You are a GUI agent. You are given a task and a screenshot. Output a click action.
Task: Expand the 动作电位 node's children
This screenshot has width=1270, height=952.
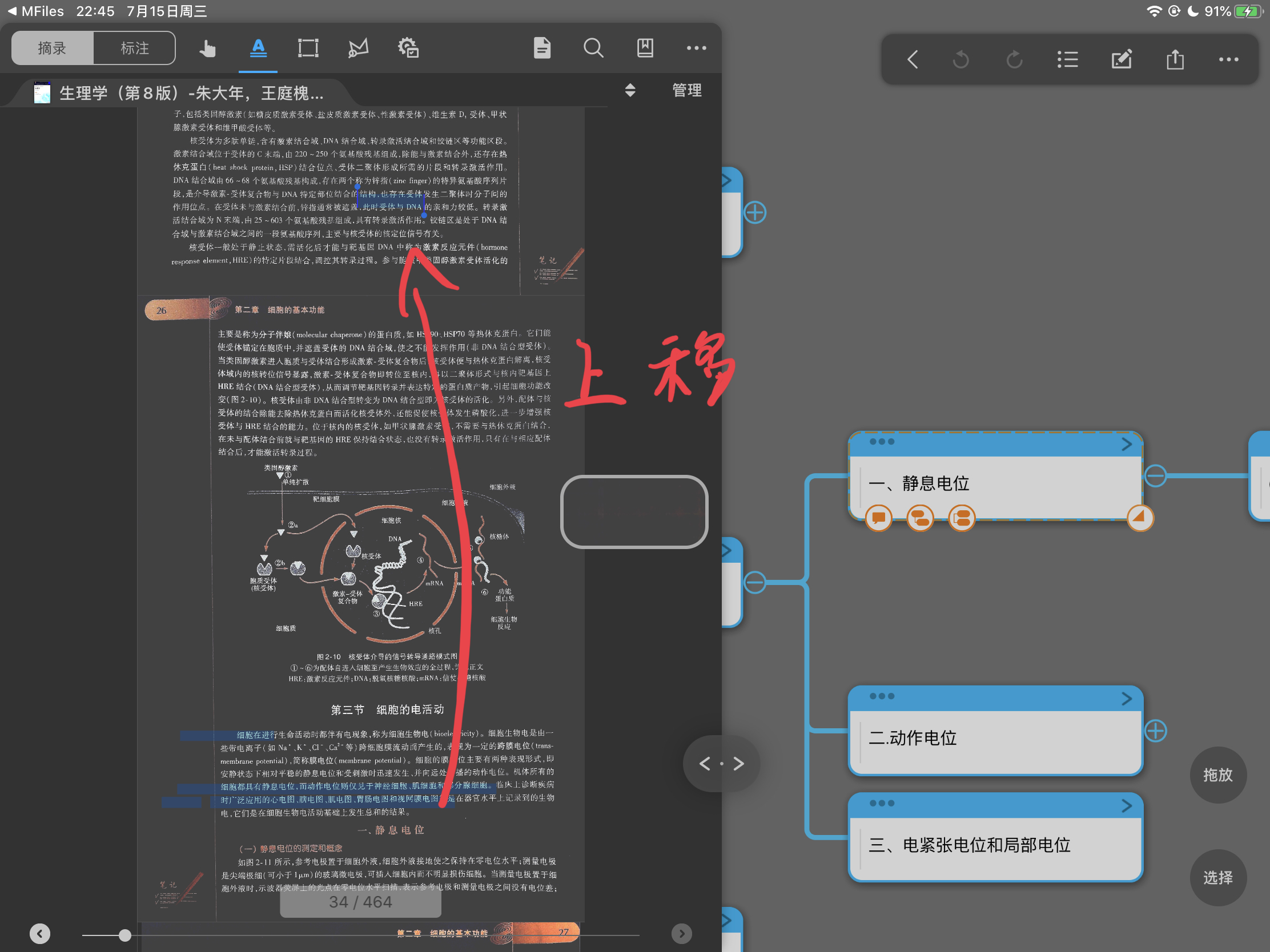click(1155, 731)
